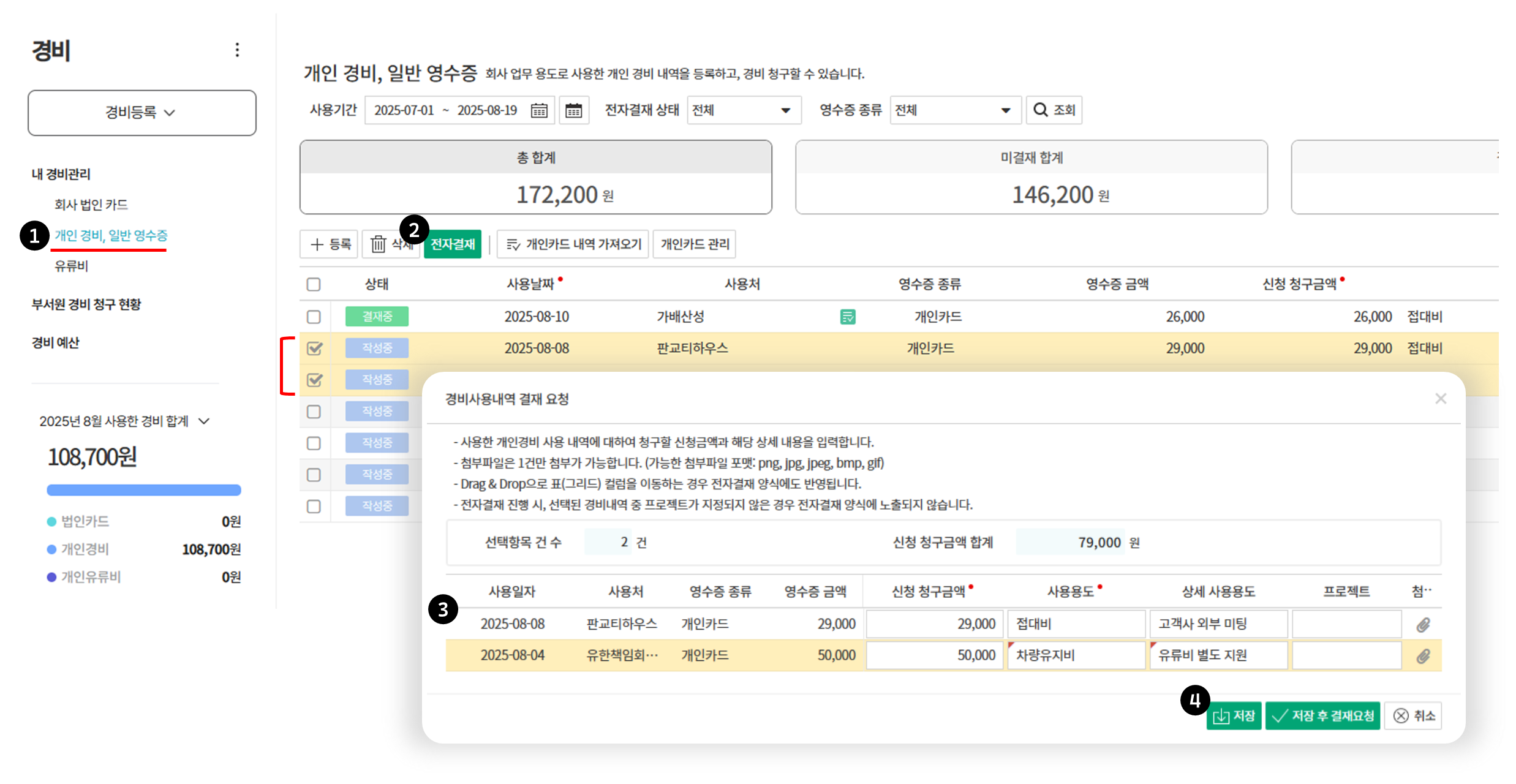Click paperclip attachment for 판교티하우스 row
The width and height of the screenshot is (1516, 784).
[1423, 625]
